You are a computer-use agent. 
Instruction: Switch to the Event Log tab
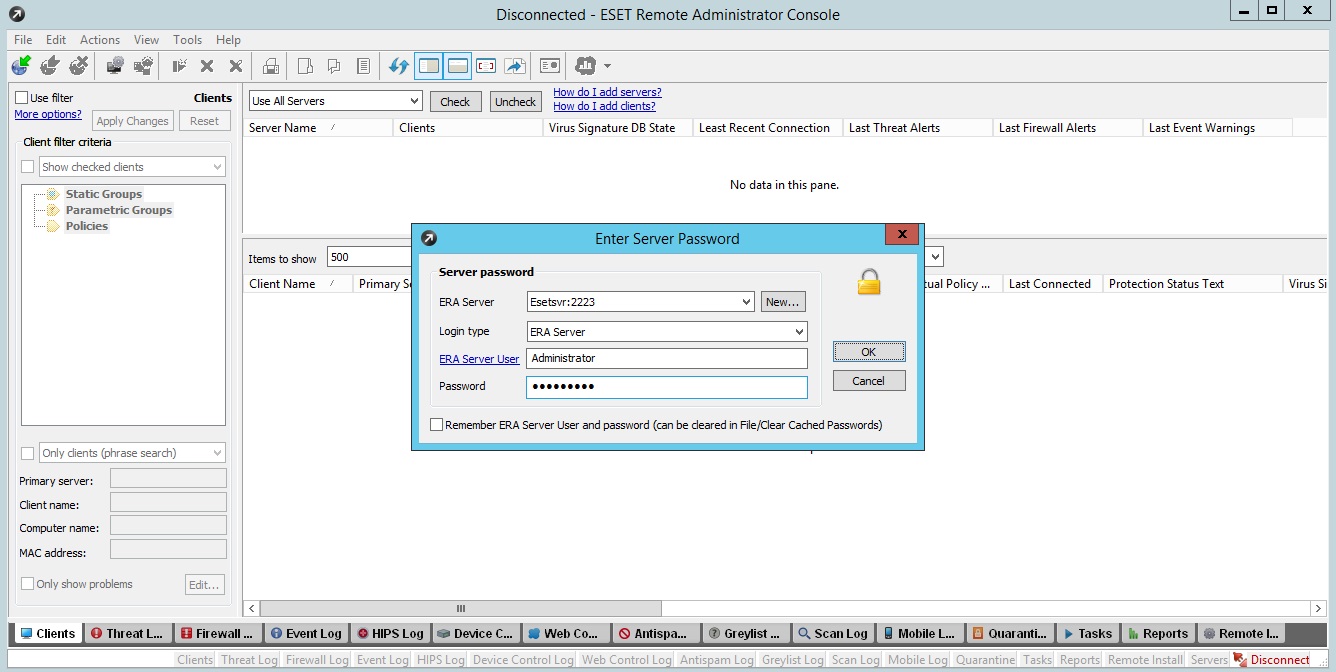coord(306,633)
